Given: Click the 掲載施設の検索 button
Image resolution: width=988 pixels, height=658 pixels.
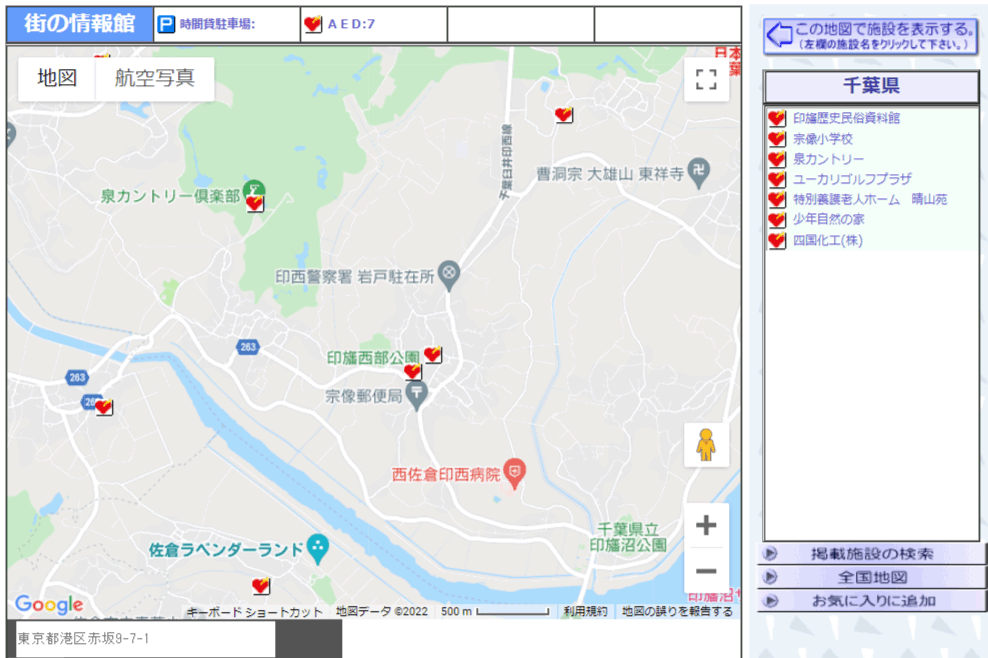Looking at the screenshot, I should 871,554.
